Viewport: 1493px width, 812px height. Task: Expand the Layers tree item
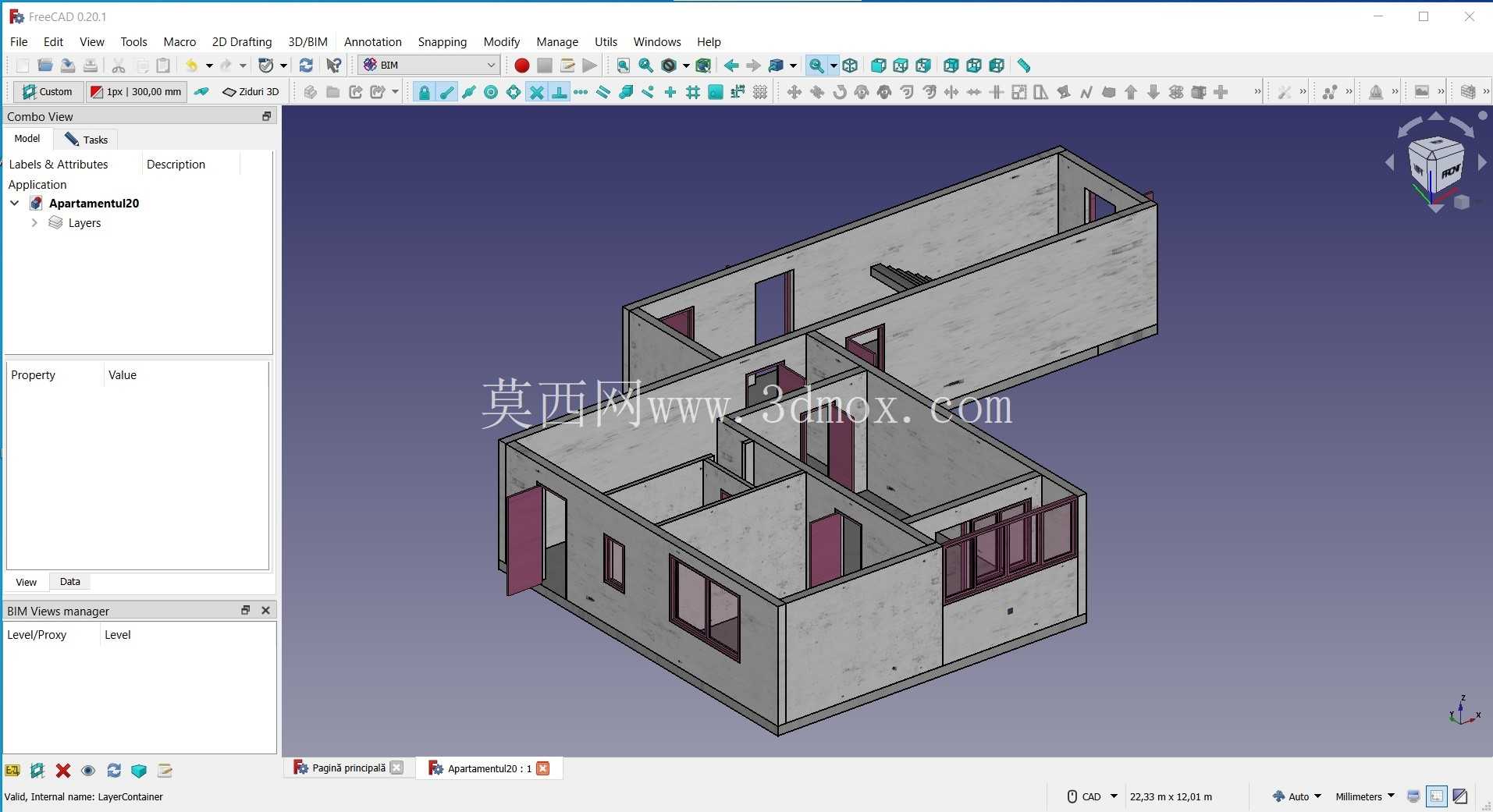(34, 223)
